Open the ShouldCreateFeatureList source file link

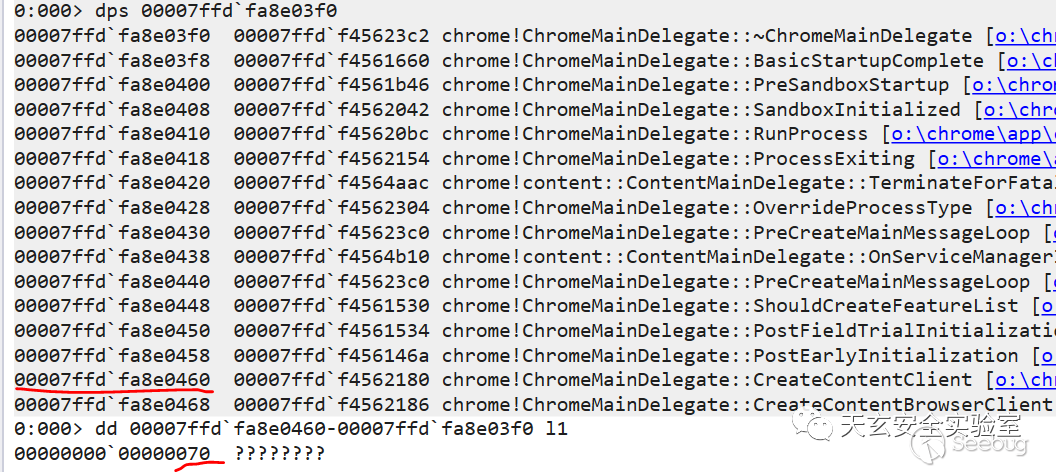click(x=1046, y=306)
